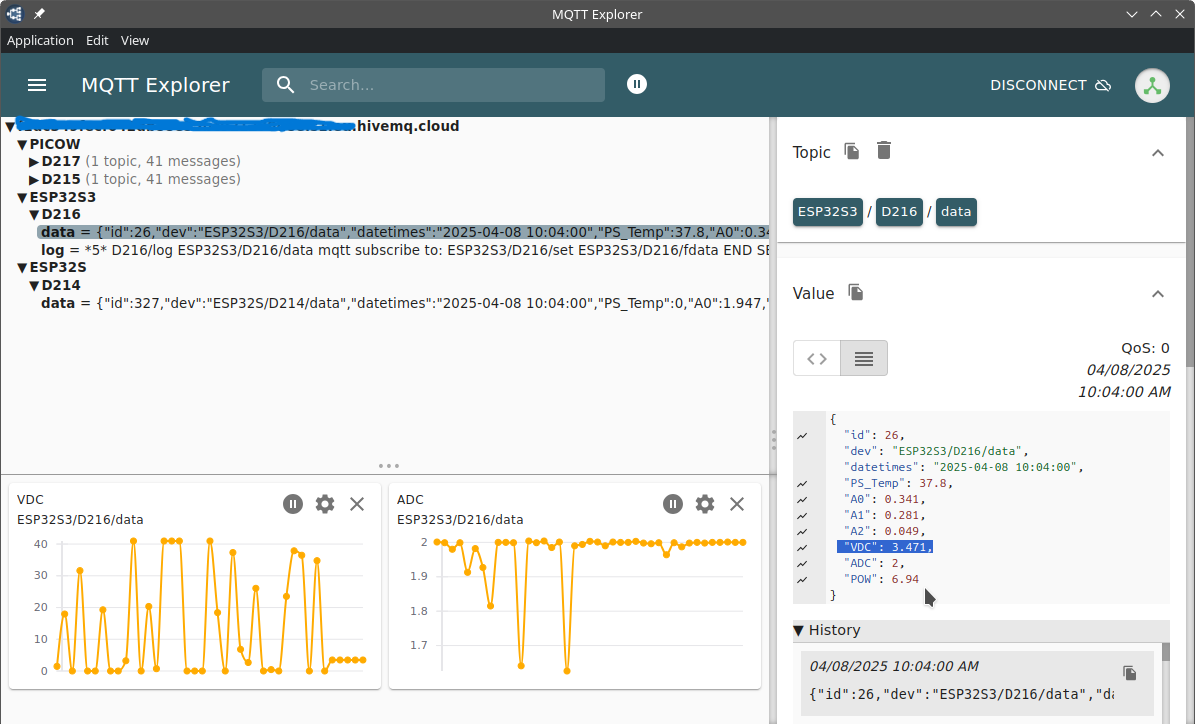Expand the D217 topic node
The height and width of the screenshot is (724, 1195).
(34, 162)
